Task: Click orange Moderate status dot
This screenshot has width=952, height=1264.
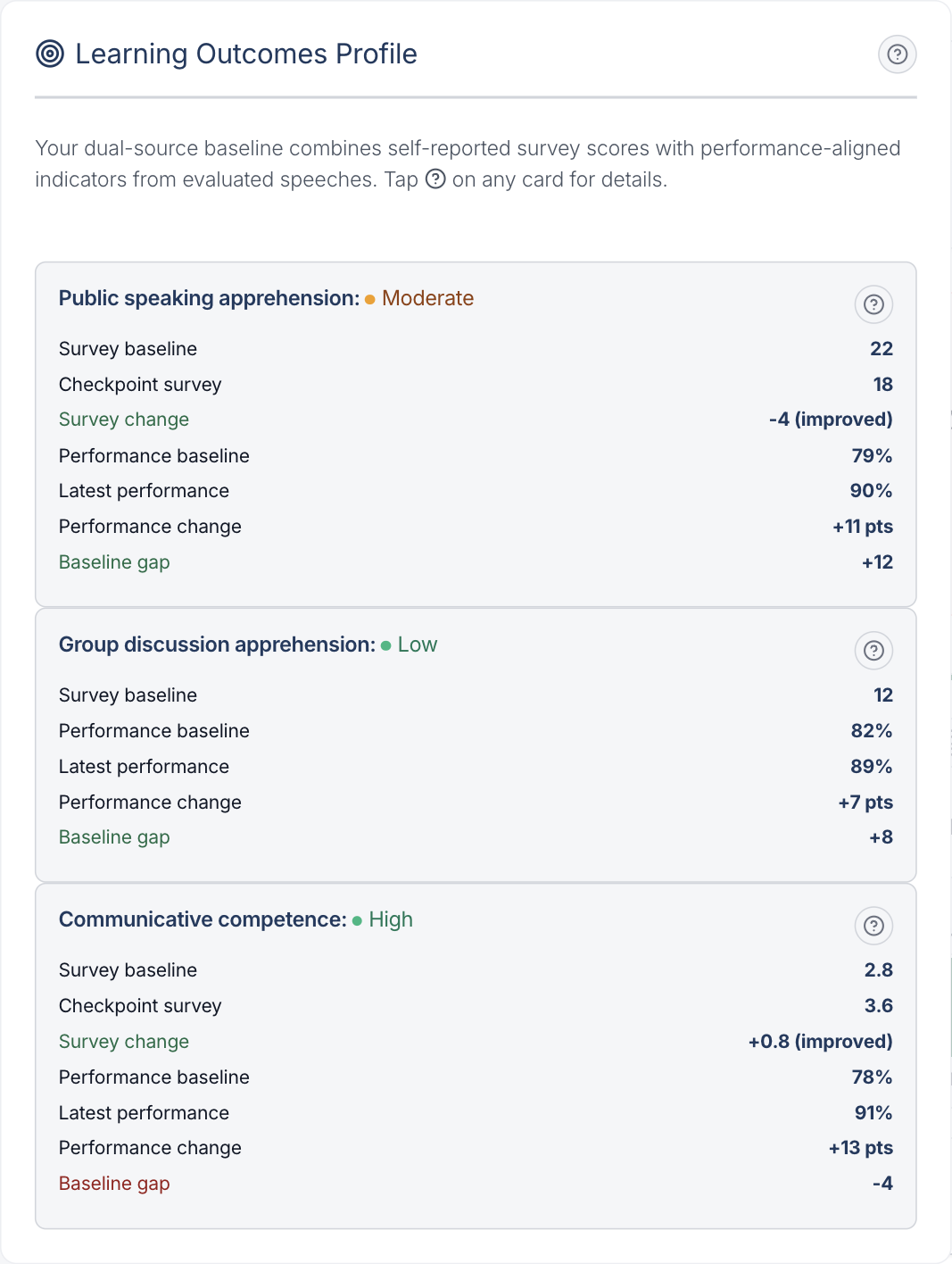Action: pos(369,299)
